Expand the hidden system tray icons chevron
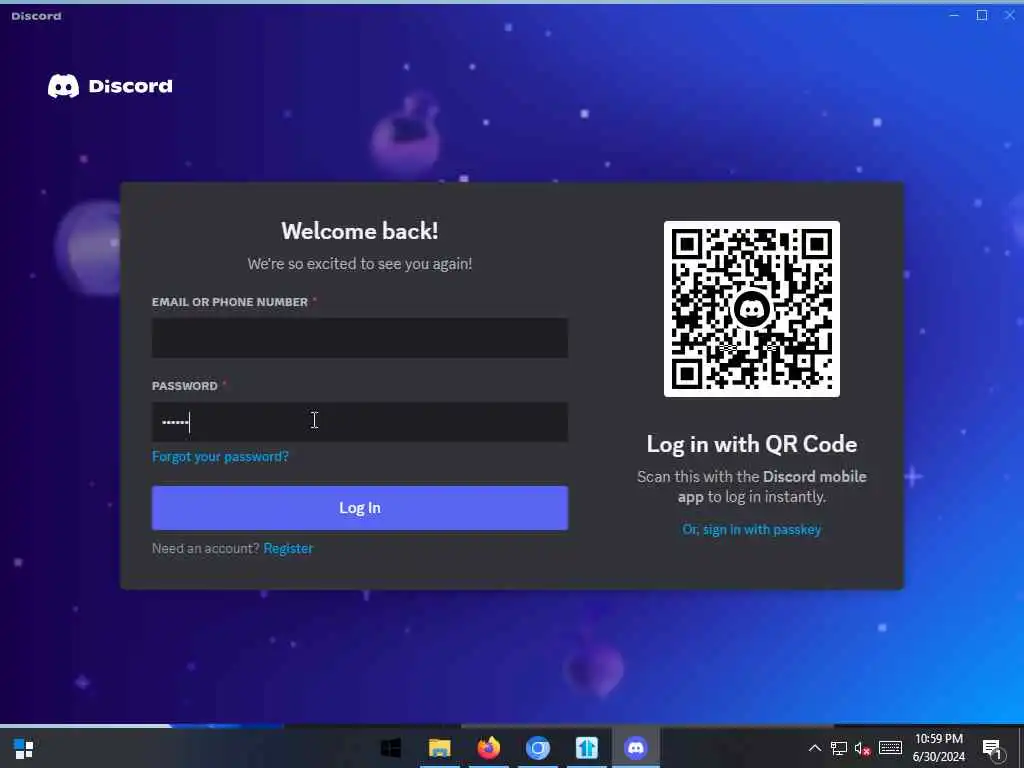The width and height of the screenshot is (1024, 768). point(814,748)
